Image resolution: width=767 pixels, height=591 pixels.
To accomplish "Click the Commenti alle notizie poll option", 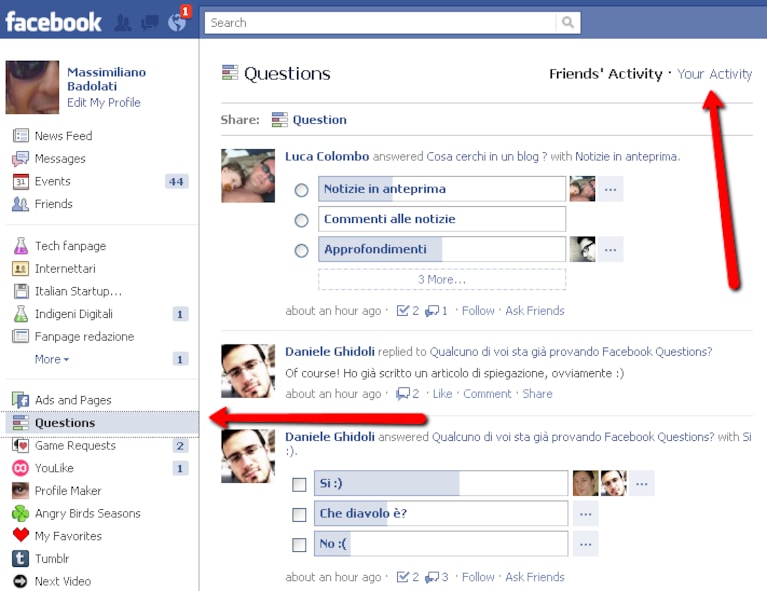I will coord(442,219).
